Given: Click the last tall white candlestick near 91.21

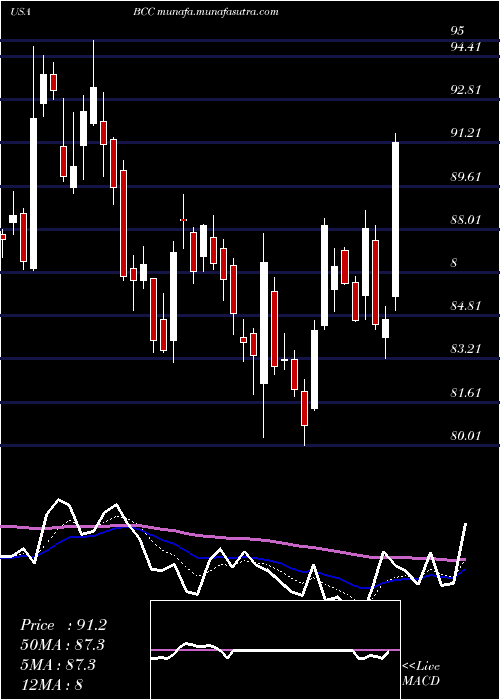Looking at the screenshot, I should click(396, 219).
